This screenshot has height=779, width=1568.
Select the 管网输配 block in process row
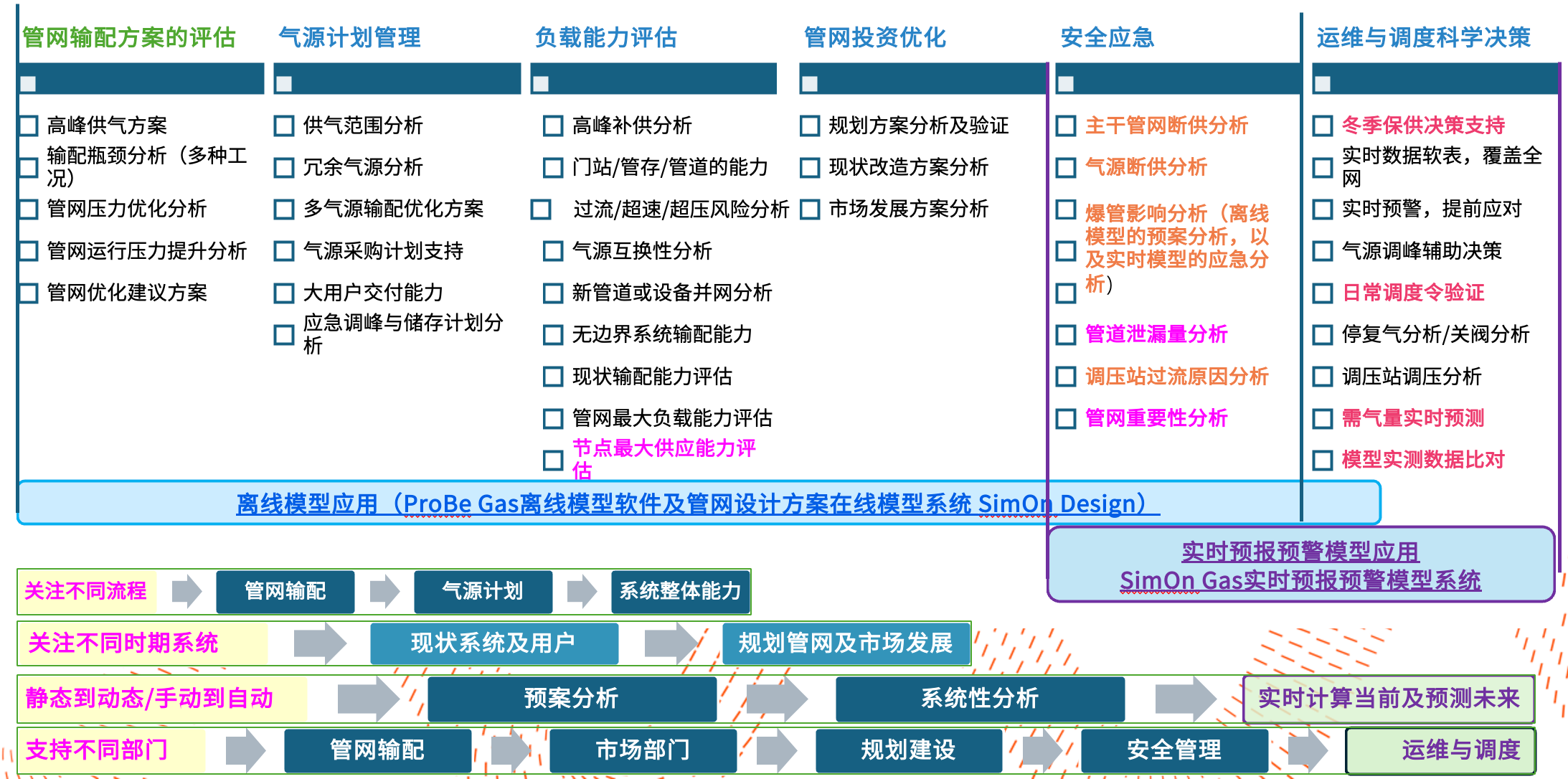click(285, 591)
